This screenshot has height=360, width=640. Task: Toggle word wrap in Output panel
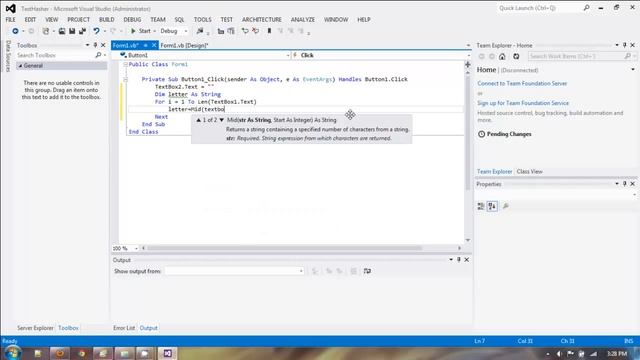click(x=367, y=271)
